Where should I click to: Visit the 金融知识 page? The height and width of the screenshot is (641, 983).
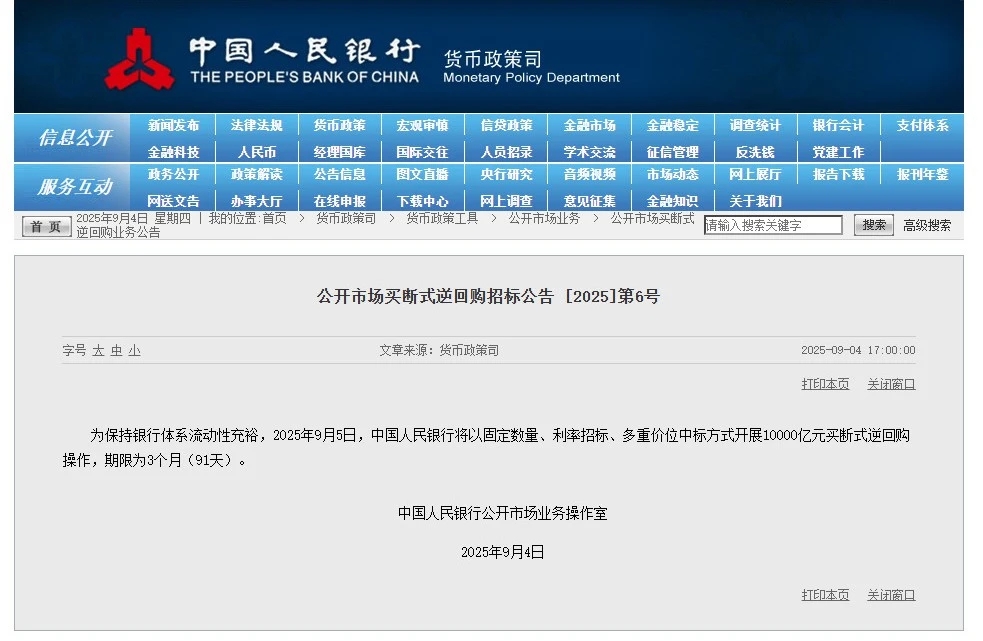coord(673,201)
